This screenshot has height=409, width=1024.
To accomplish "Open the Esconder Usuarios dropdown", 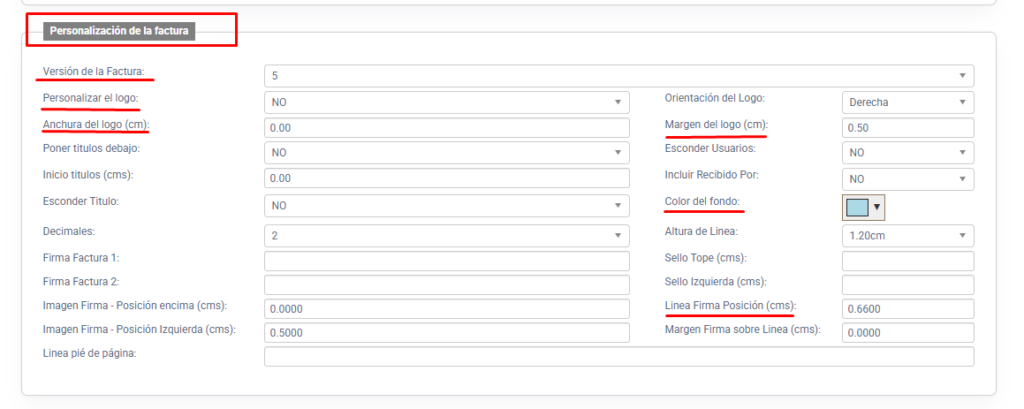I will coord(907,152).
